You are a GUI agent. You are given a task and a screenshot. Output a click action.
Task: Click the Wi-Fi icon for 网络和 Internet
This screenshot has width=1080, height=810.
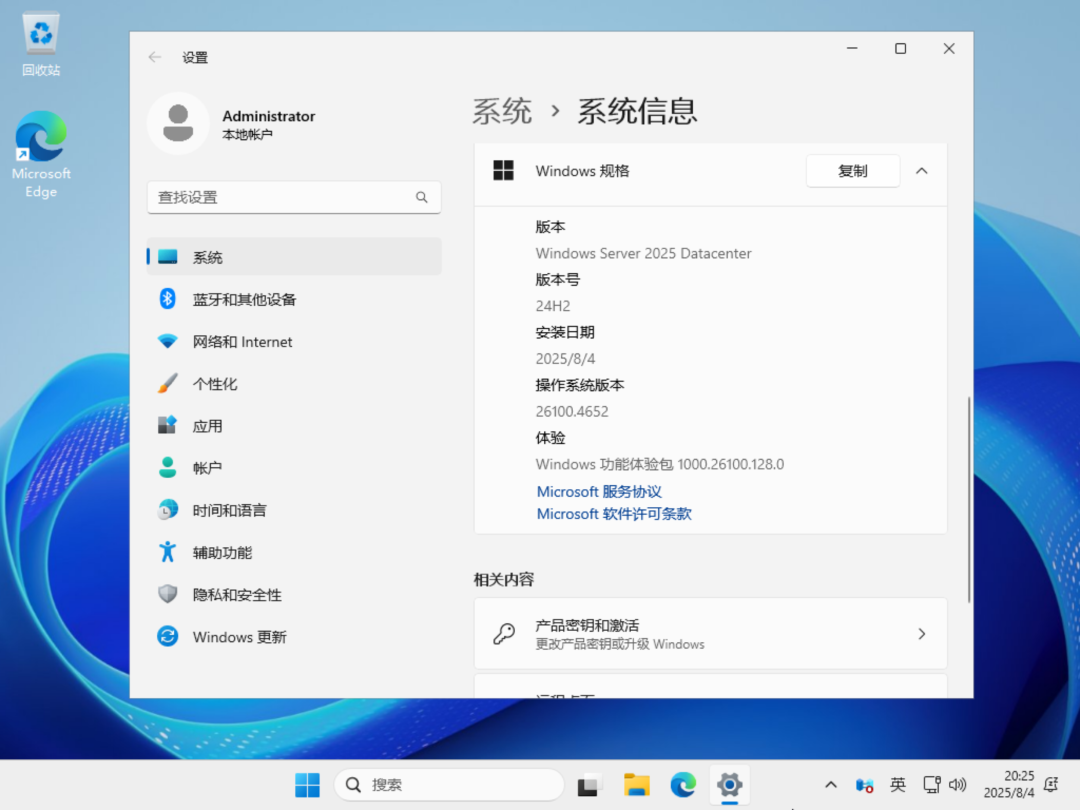(x=167, y=341)
